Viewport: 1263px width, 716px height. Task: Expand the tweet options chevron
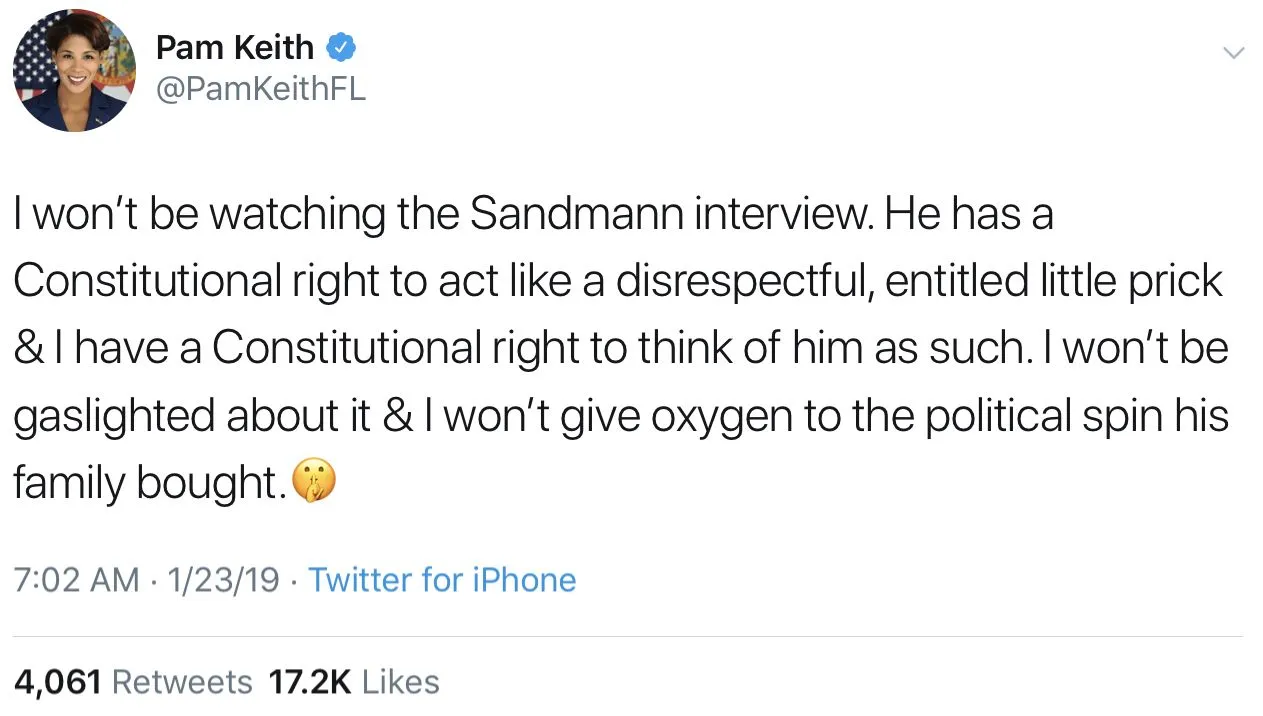tap(1234, 52)
